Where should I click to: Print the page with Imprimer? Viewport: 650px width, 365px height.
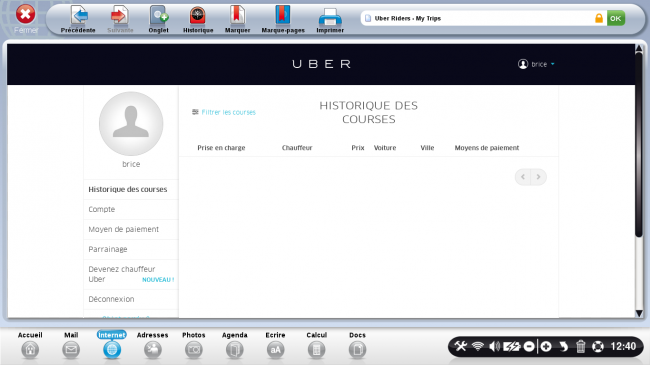(330, 17)
